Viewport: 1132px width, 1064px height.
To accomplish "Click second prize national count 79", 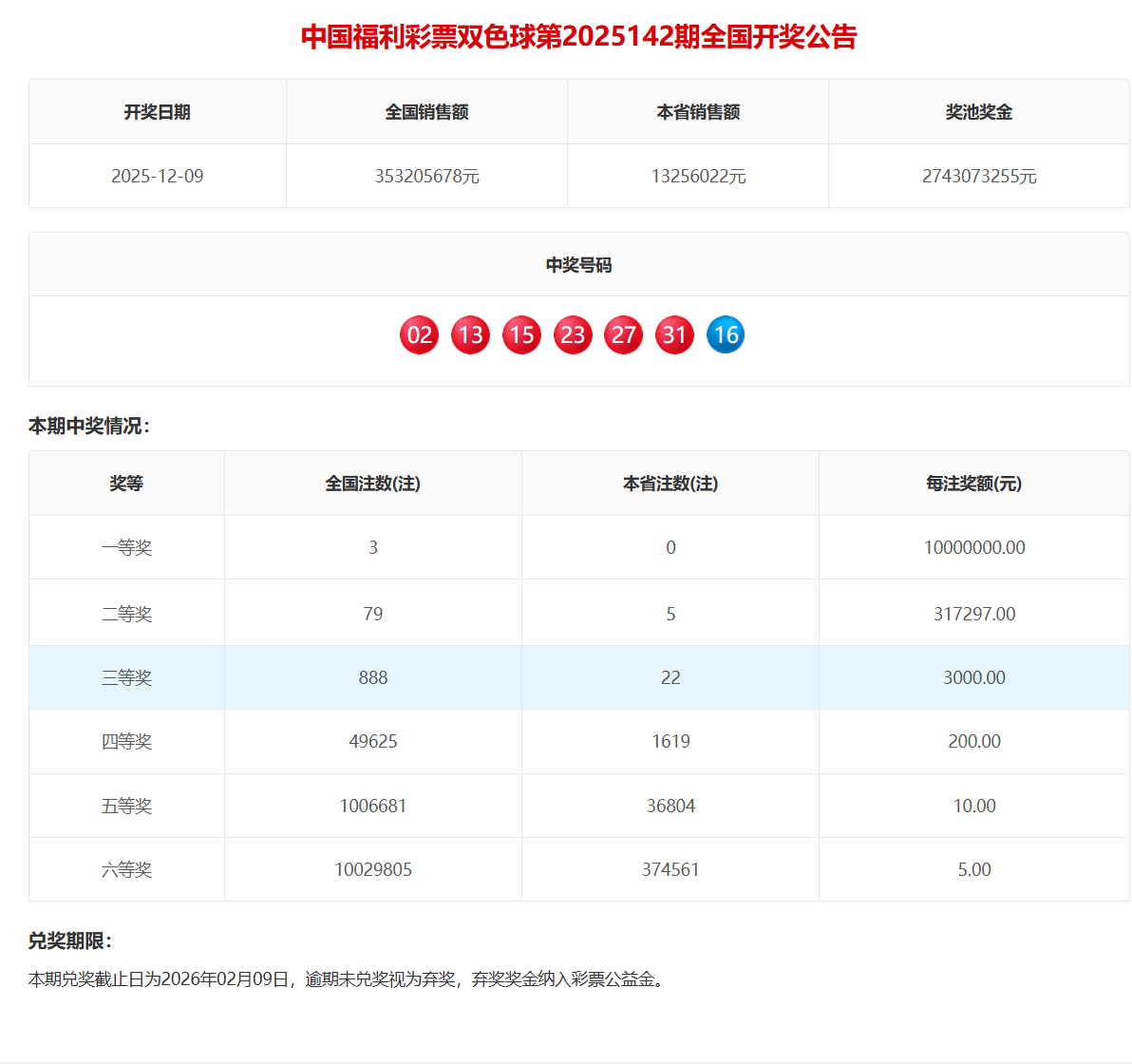I will coord(373,614).
